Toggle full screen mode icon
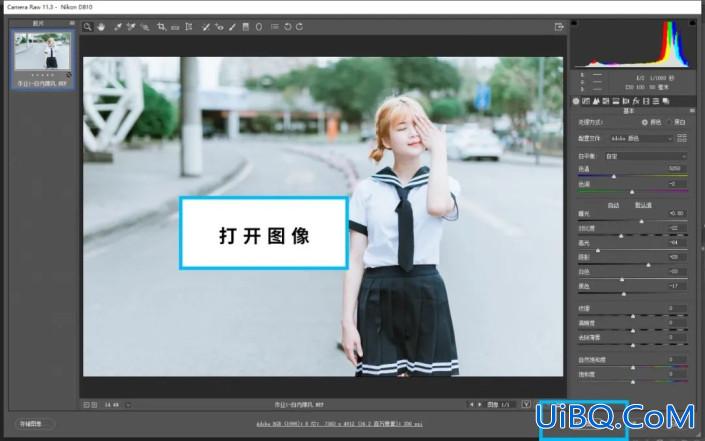Viewport: 705px width, 441px height. pos(559,27)
